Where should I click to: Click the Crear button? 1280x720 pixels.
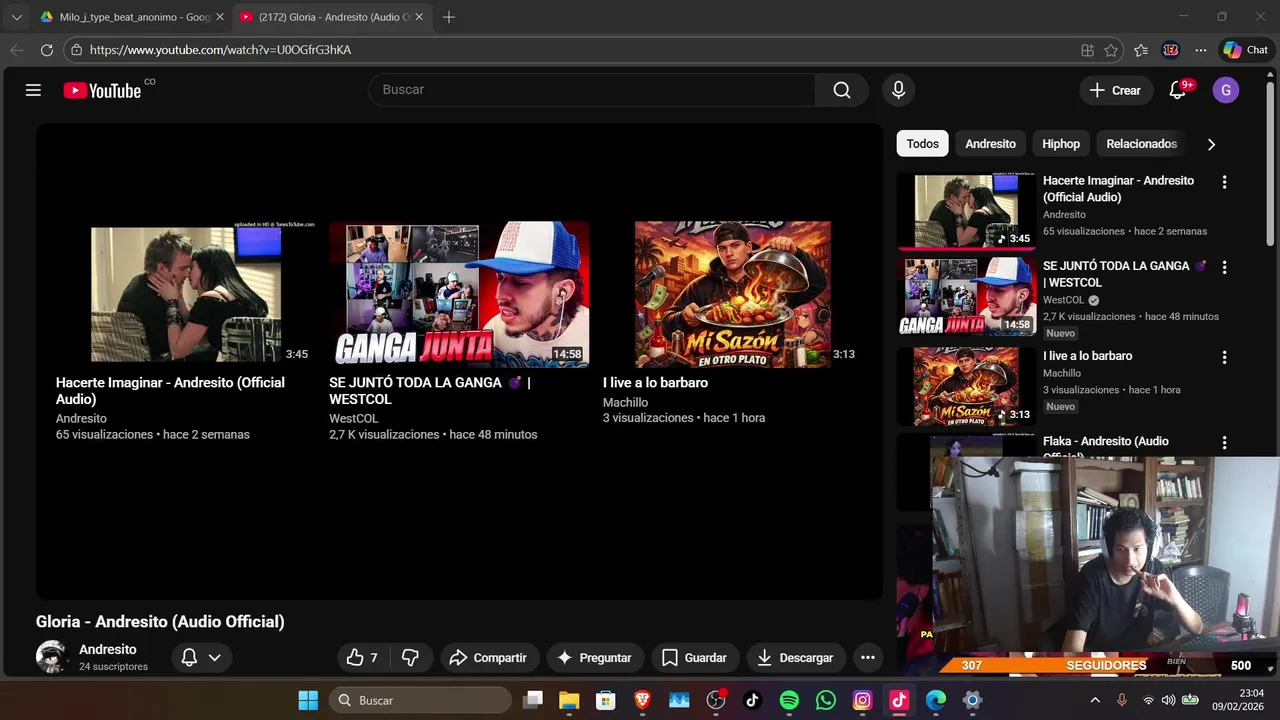pyautogui.click(x=1115, y=90)
